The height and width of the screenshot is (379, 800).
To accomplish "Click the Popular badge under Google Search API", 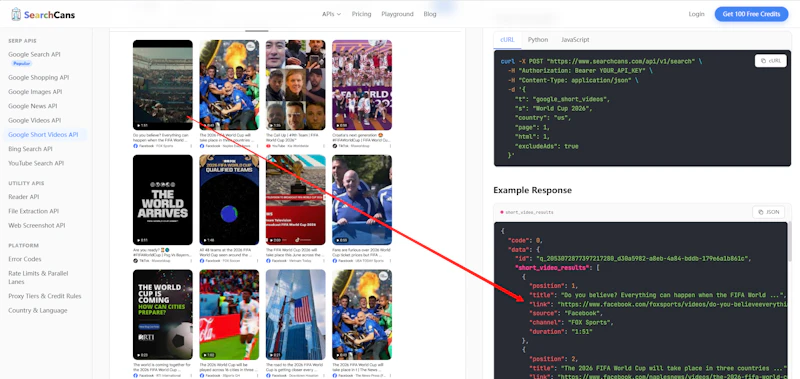I will tap(22, 64).
